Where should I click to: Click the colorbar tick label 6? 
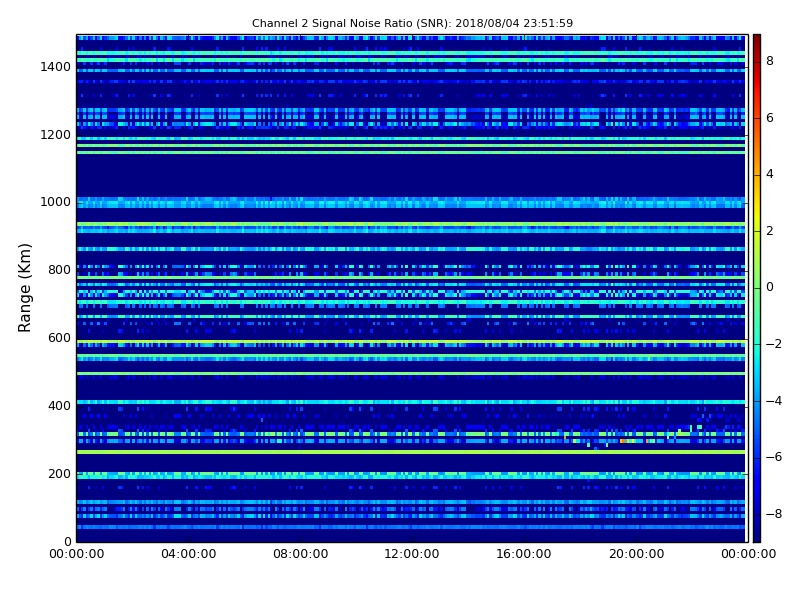click(770, 118)
